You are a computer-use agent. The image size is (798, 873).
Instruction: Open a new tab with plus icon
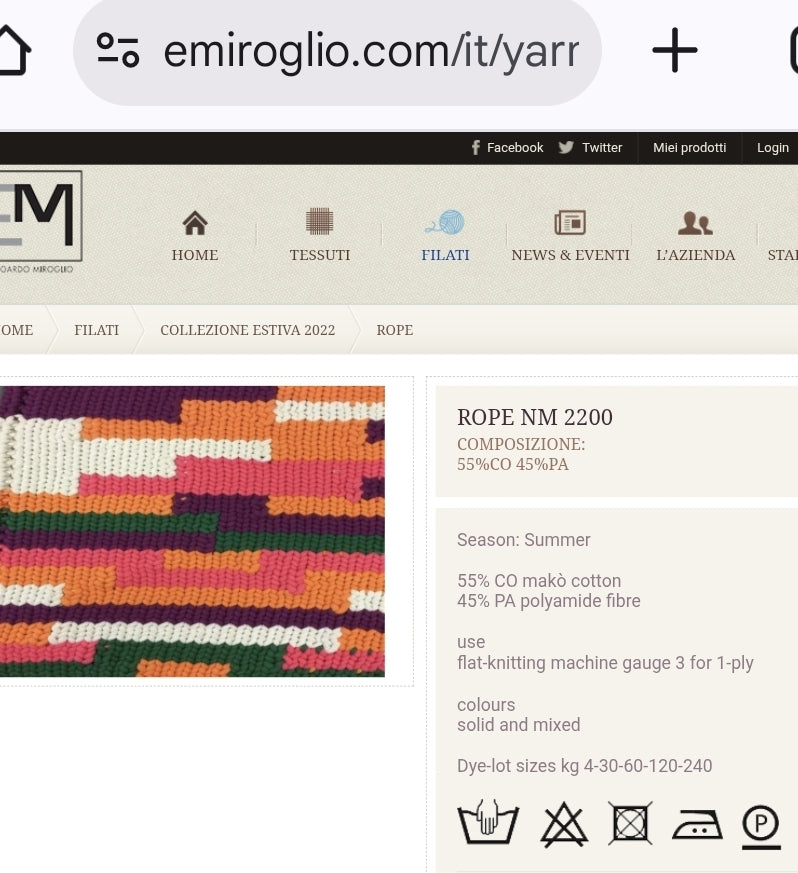[674, 50]
